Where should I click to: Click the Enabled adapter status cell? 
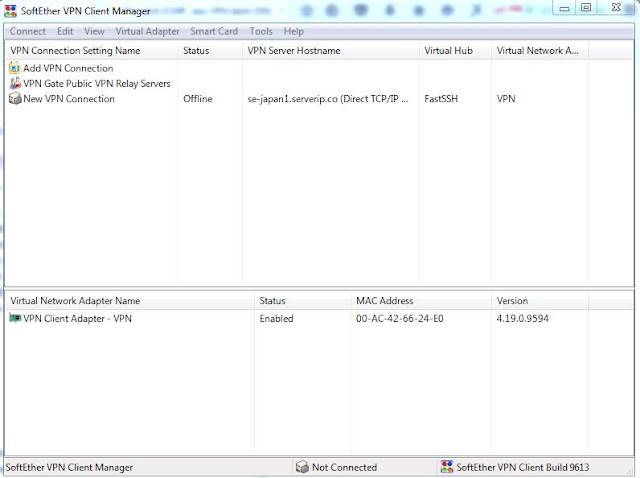(276, 318)
